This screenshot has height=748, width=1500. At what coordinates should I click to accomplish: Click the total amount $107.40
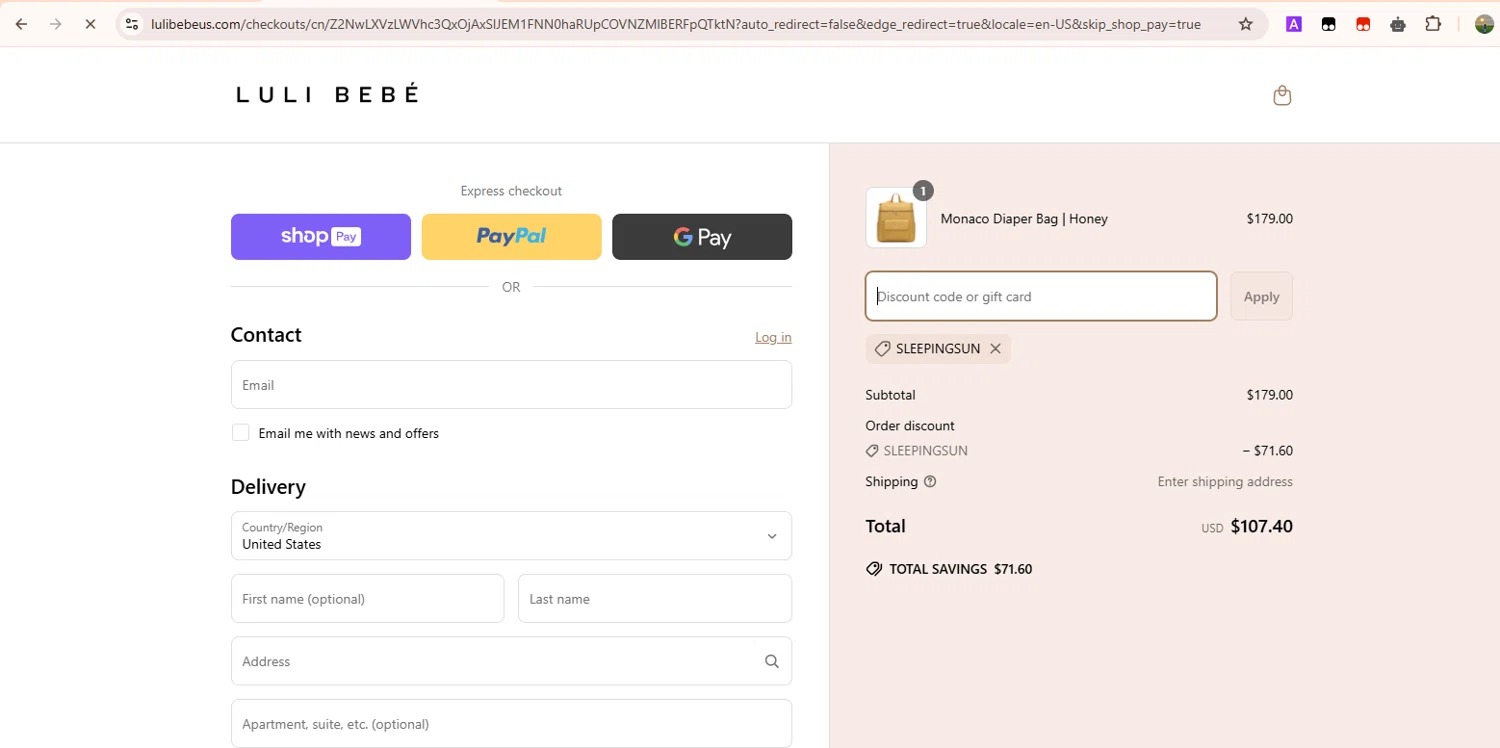[x=1262, y=526]
